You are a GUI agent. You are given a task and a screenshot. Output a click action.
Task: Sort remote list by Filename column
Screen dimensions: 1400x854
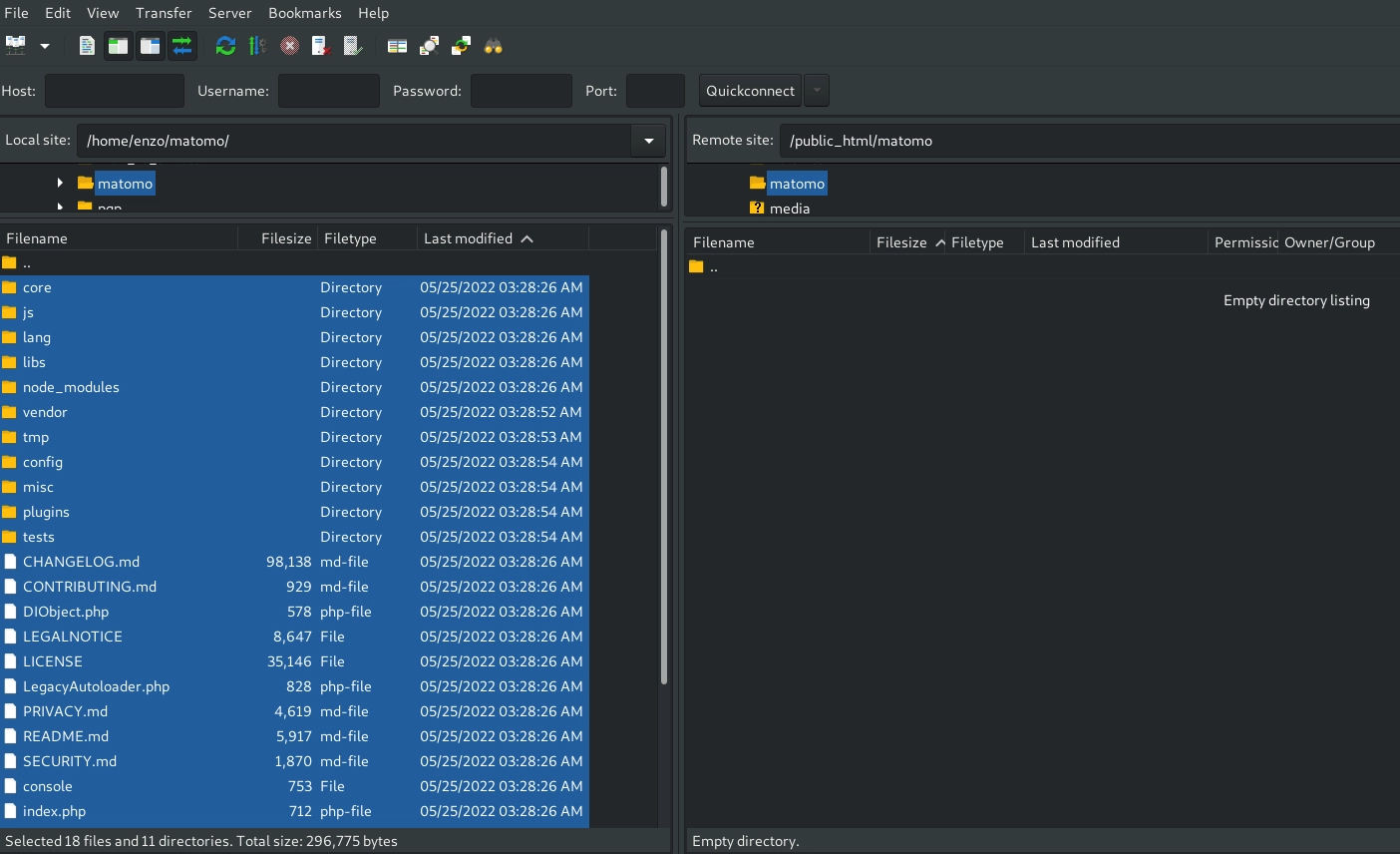point(777,242)
